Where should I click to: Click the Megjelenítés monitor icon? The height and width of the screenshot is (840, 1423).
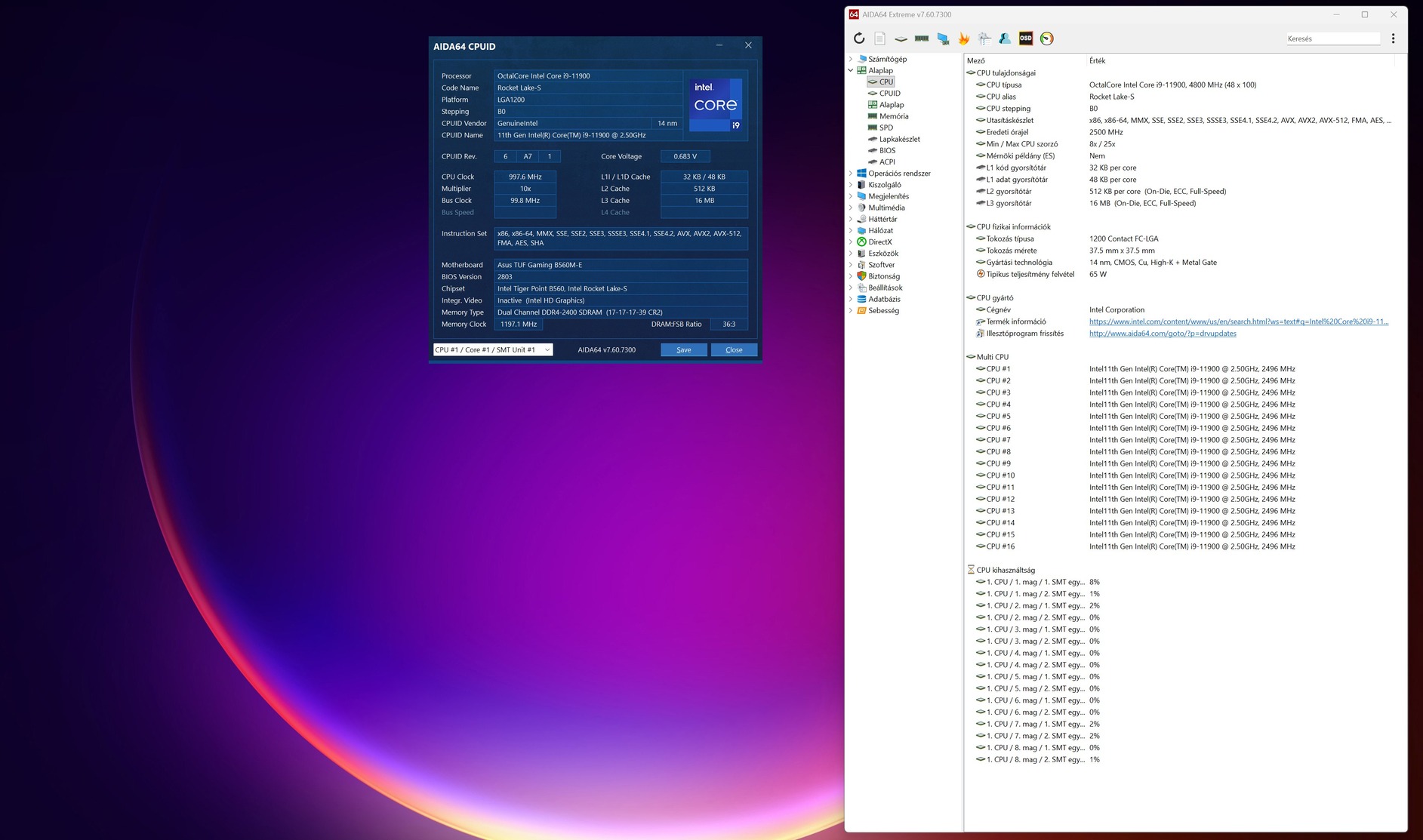[862, 196]
